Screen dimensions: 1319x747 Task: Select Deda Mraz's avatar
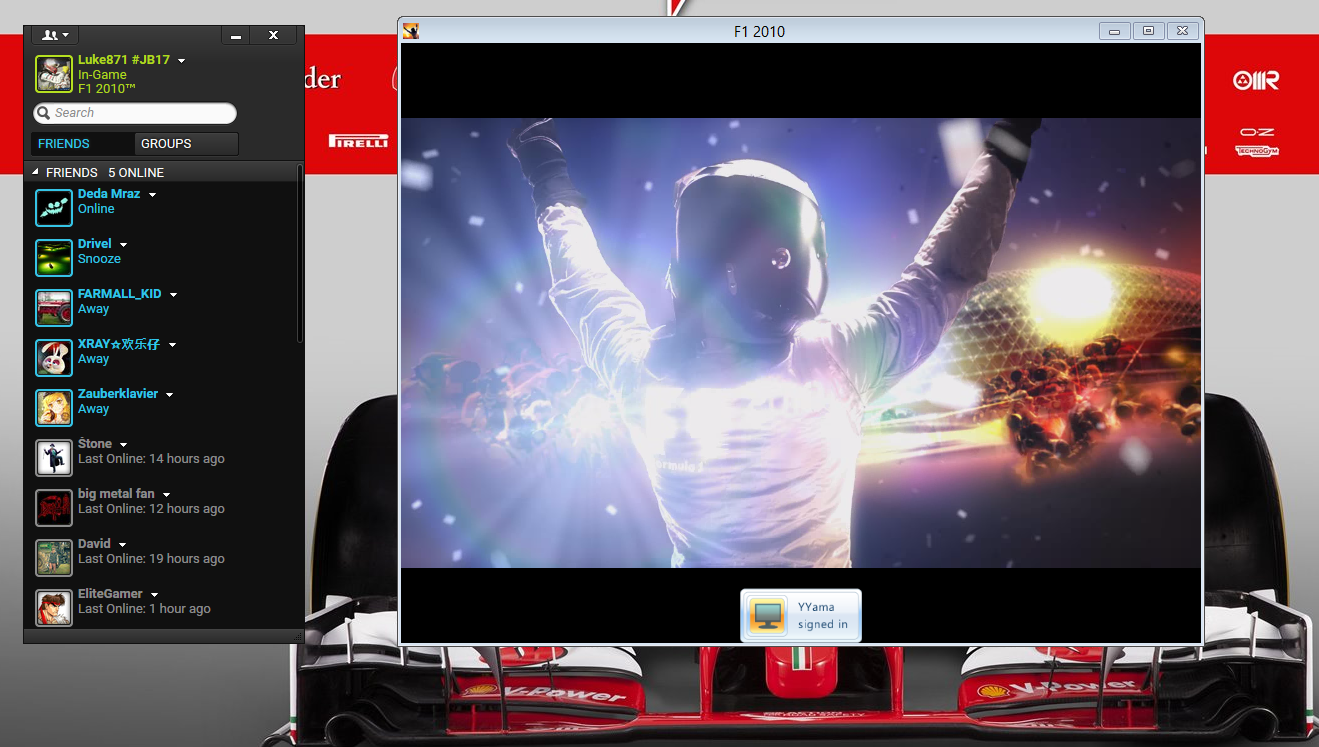point(54,207)
